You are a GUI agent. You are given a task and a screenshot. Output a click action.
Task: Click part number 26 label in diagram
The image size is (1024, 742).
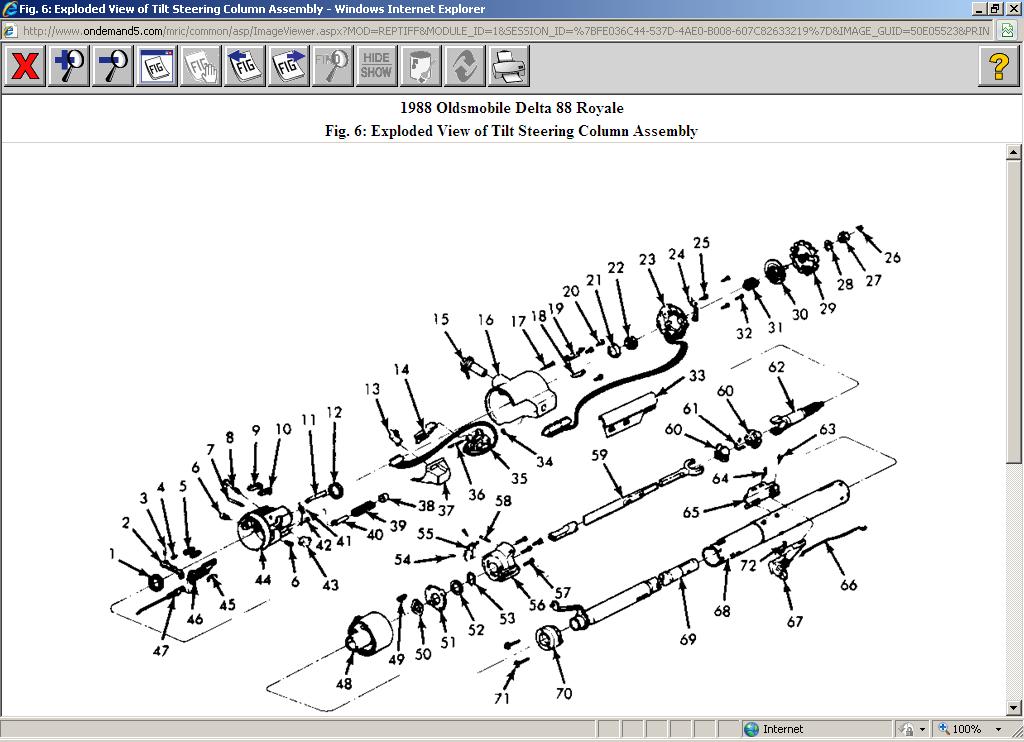point(892,257)
